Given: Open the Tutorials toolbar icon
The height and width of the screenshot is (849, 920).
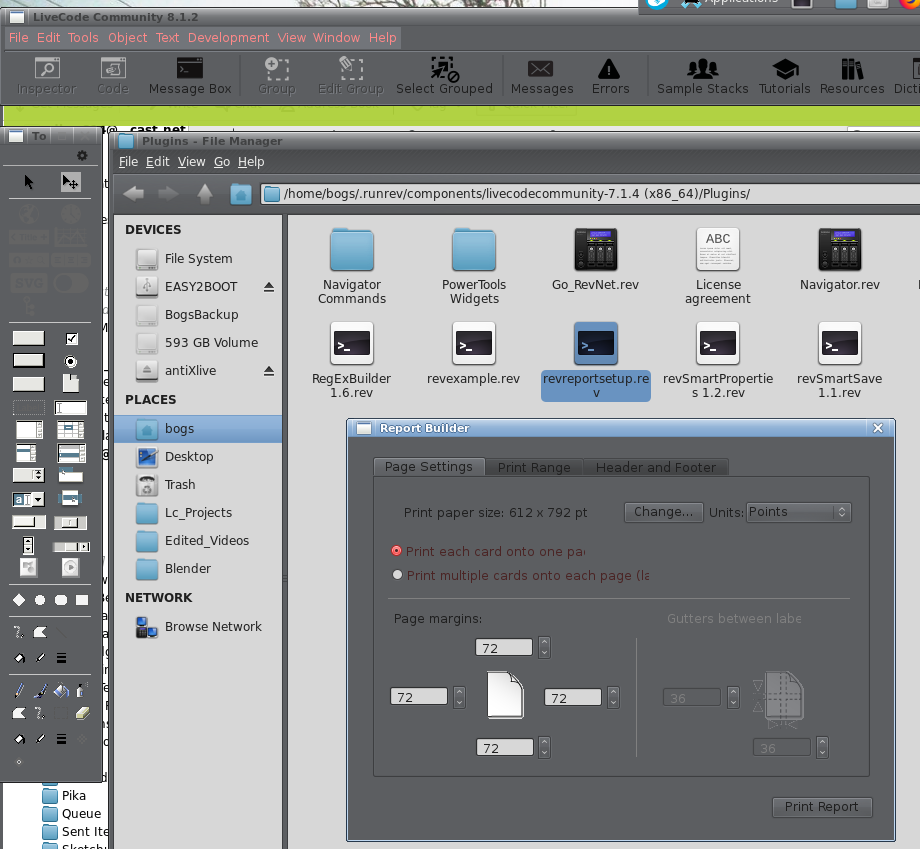Looking at the screenshot, I should point(785,76).
